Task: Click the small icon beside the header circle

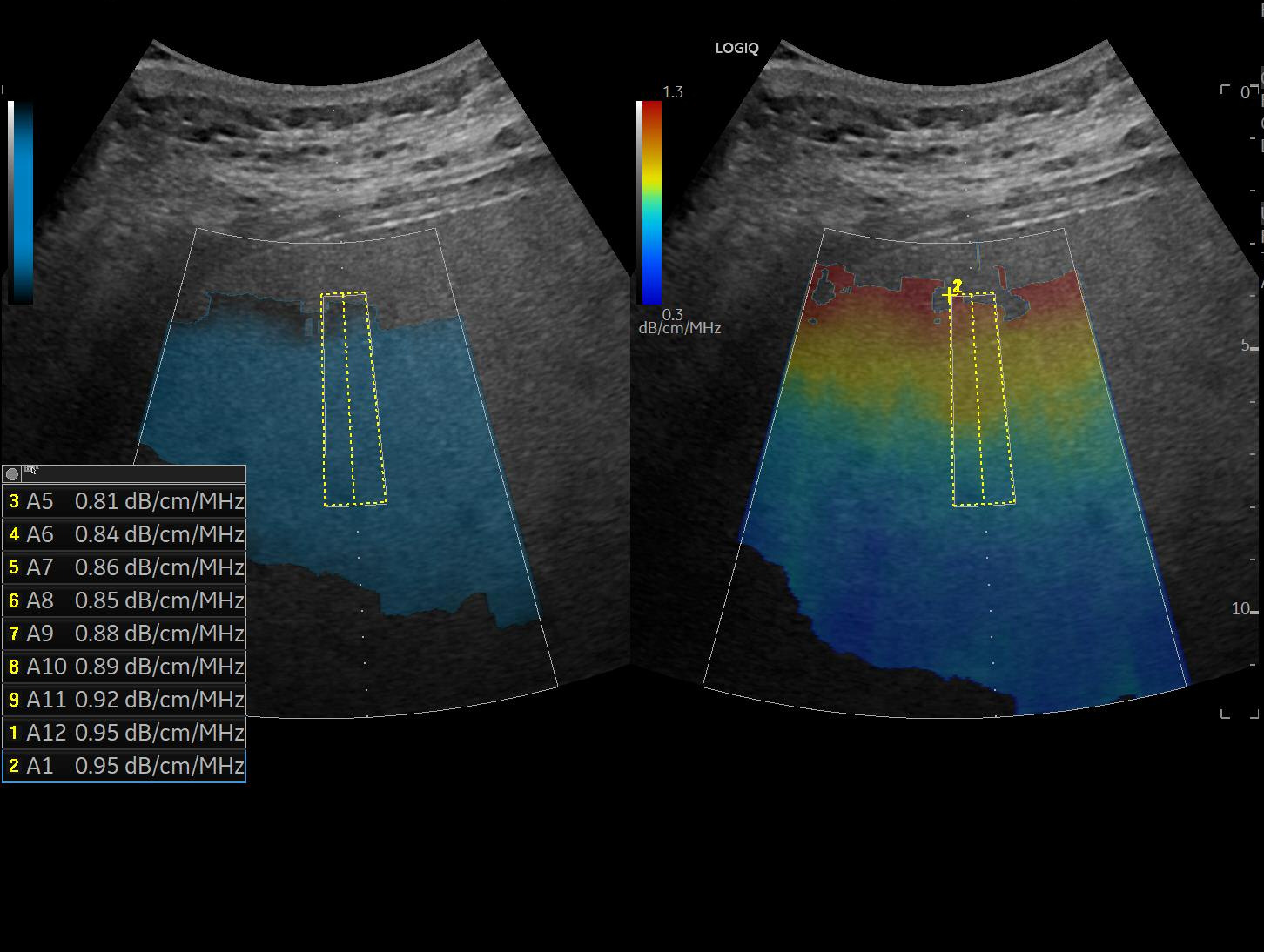Action: pyautogui.click(x=31, y=471)
